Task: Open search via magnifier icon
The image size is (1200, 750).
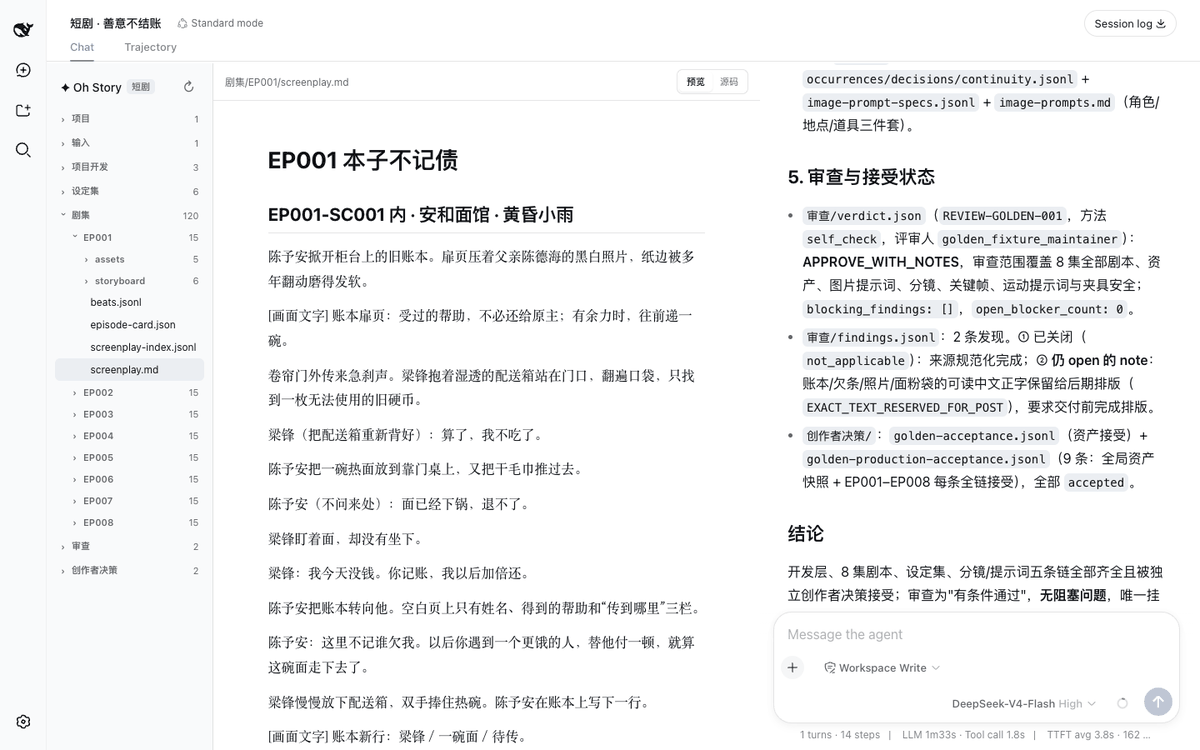Action: point(23,150)
